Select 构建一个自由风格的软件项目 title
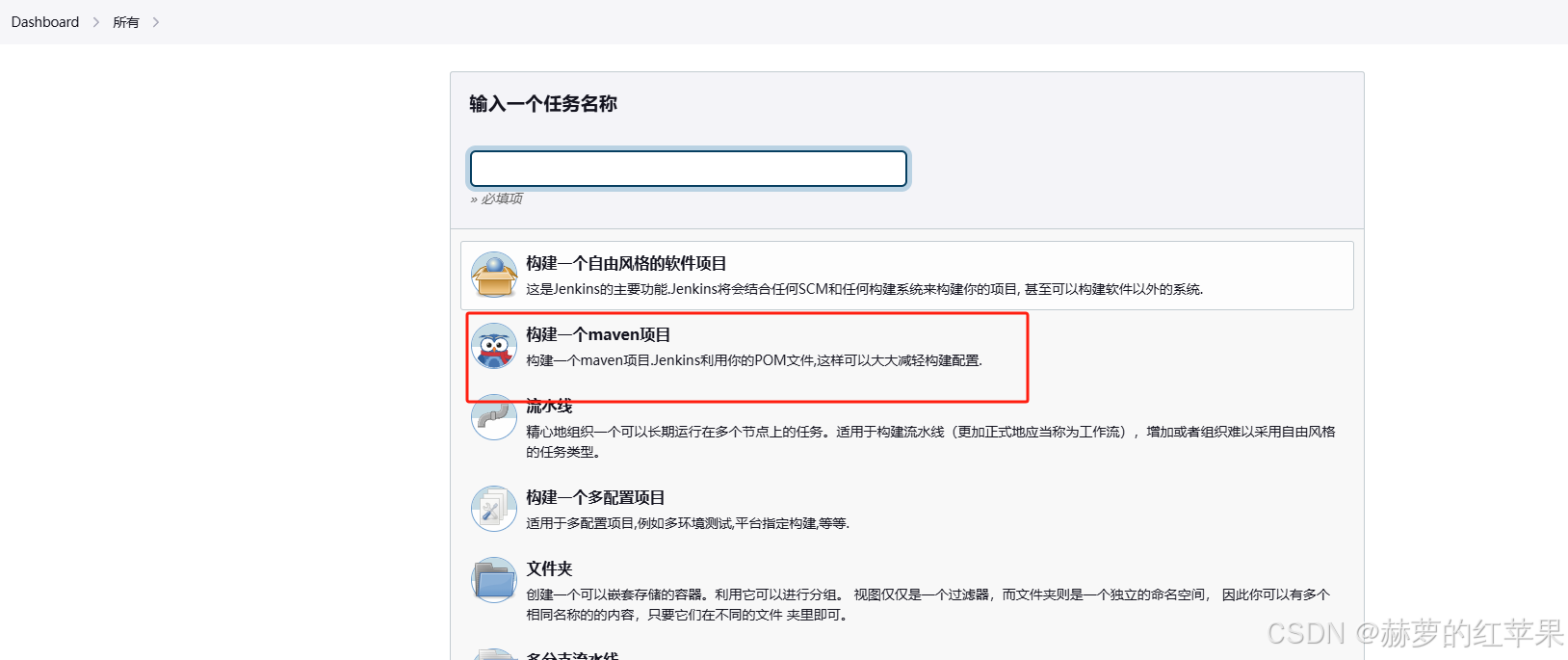The image size is (1568, 660). 626,263
